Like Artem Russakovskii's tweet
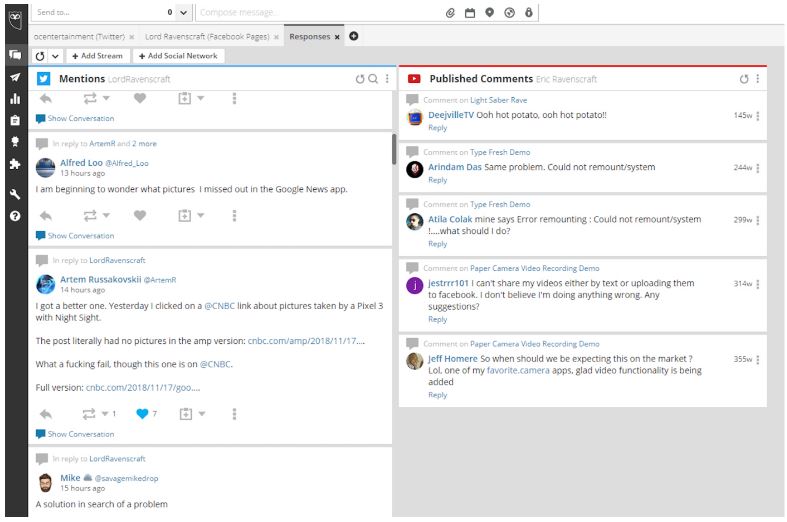This screenshot has height=522, width=787. click(x=142, y=414)
